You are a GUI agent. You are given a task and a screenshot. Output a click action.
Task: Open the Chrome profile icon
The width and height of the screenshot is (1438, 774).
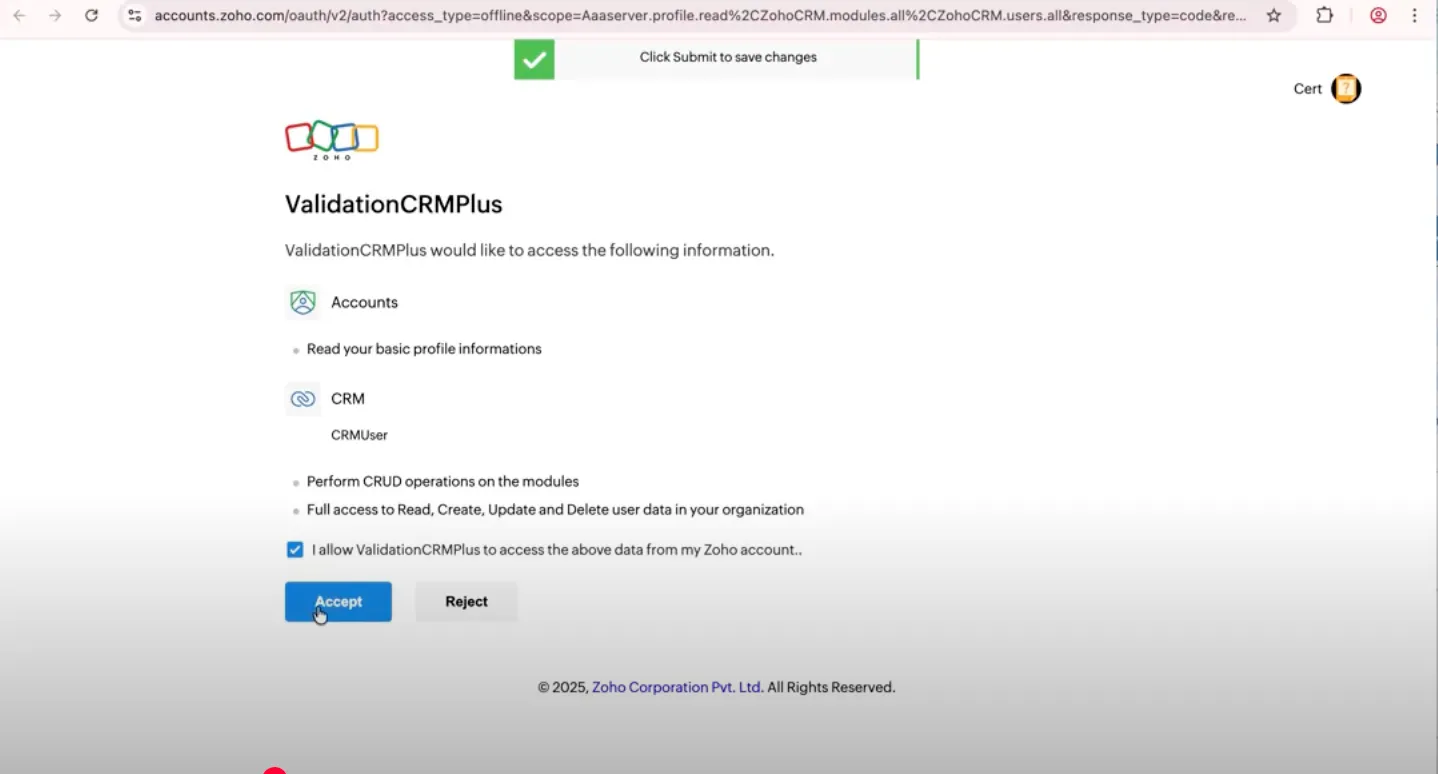1378,16
